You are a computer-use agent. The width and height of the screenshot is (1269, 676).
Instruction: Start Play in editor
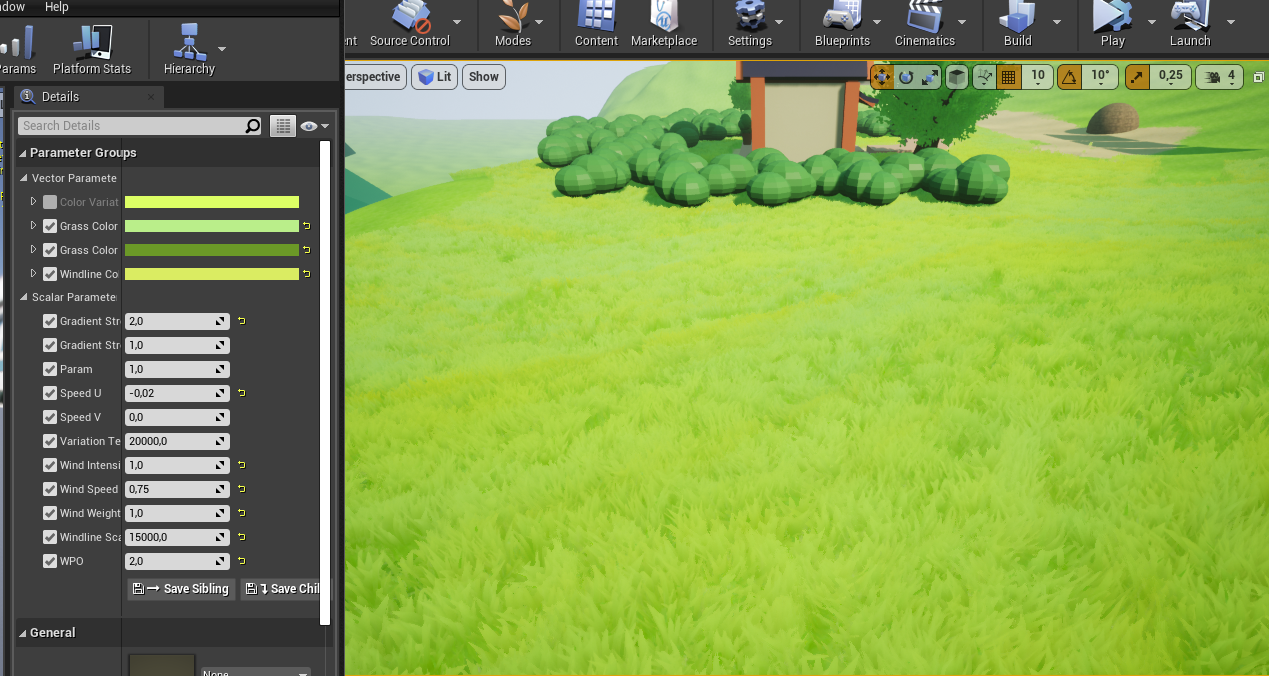pyautogui.click(x=1112, y=23)
